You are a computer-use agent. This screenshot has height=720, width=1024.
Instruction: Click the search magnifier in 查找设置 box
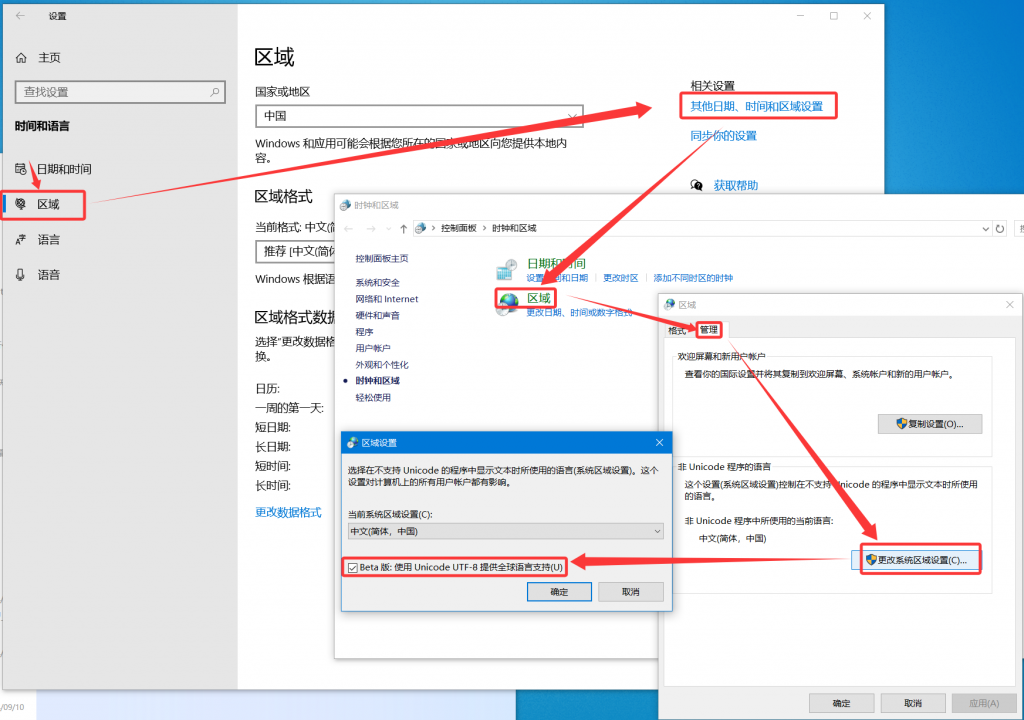214,92
